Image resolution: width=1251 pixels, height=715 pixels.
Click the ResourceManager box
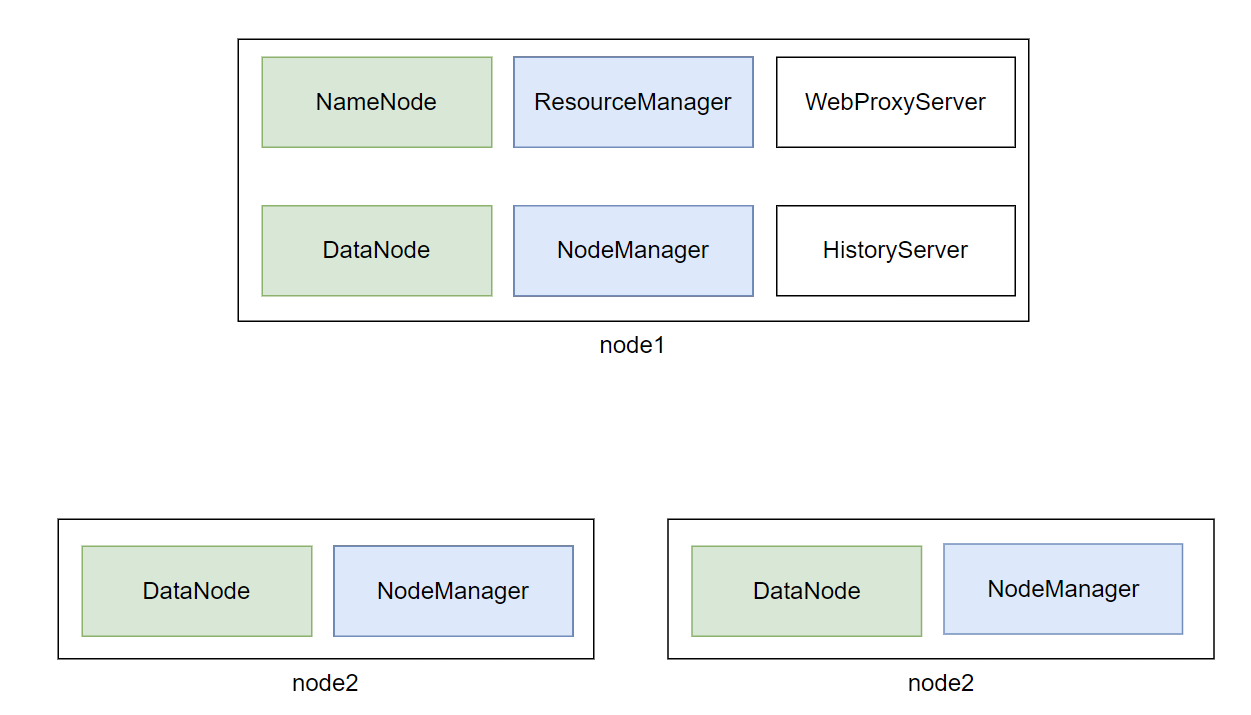632,101
